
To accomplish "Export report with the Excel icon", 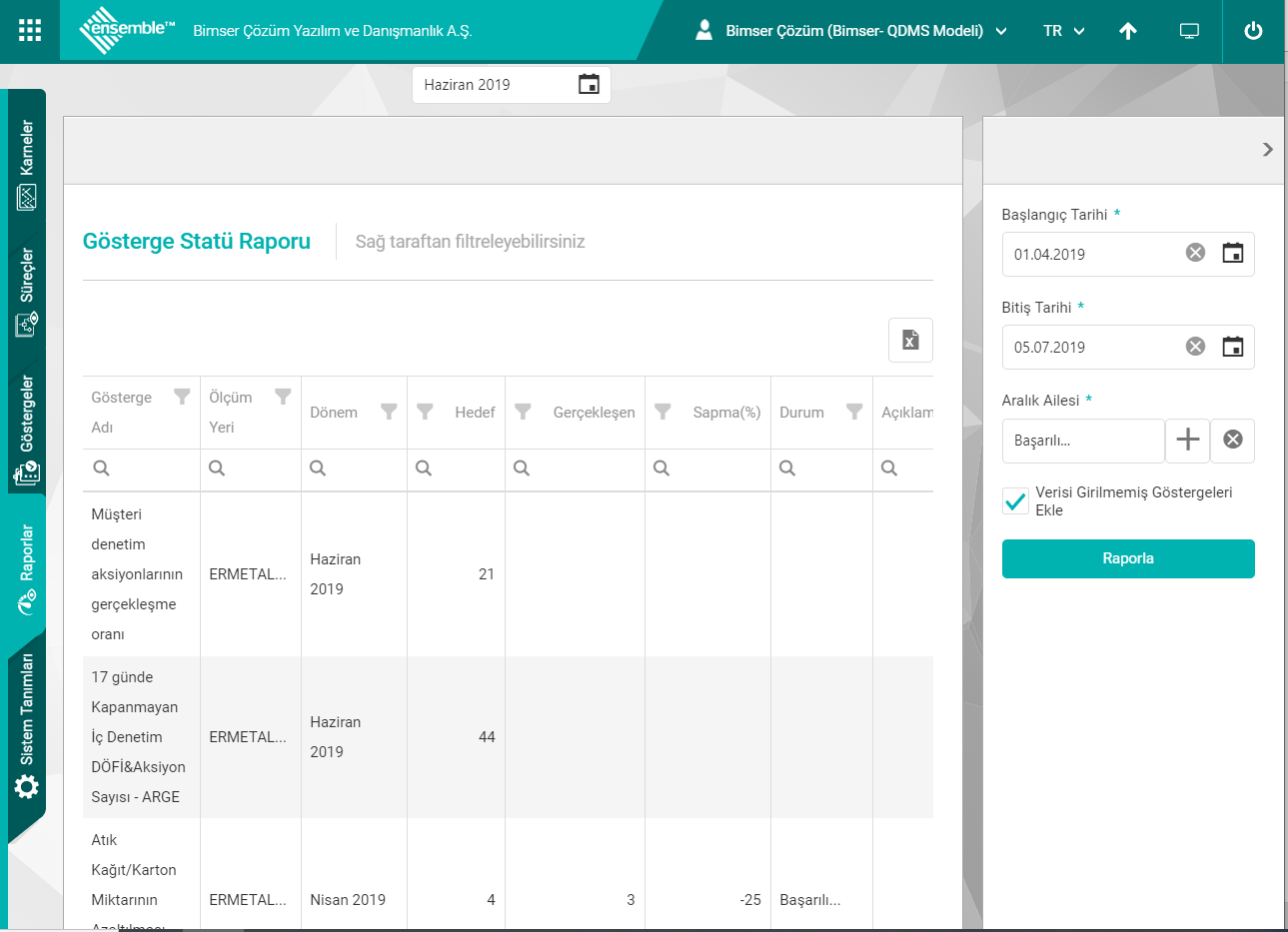I will [x=910, y=340].
